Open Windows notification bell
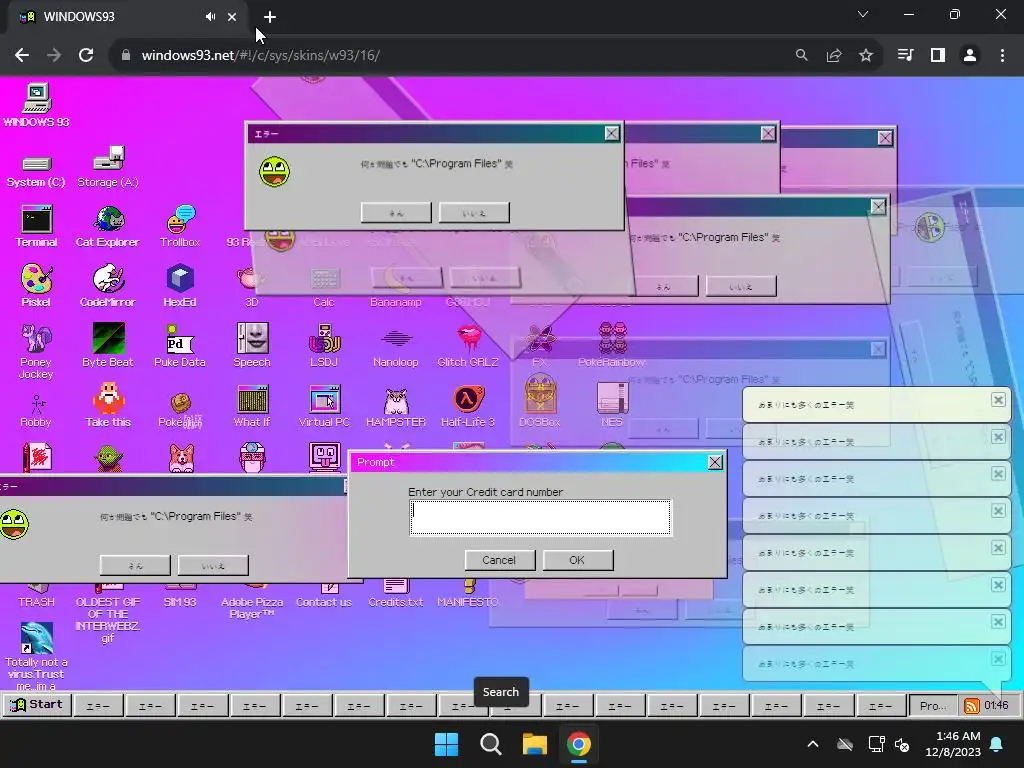 (x=997, y=744)
